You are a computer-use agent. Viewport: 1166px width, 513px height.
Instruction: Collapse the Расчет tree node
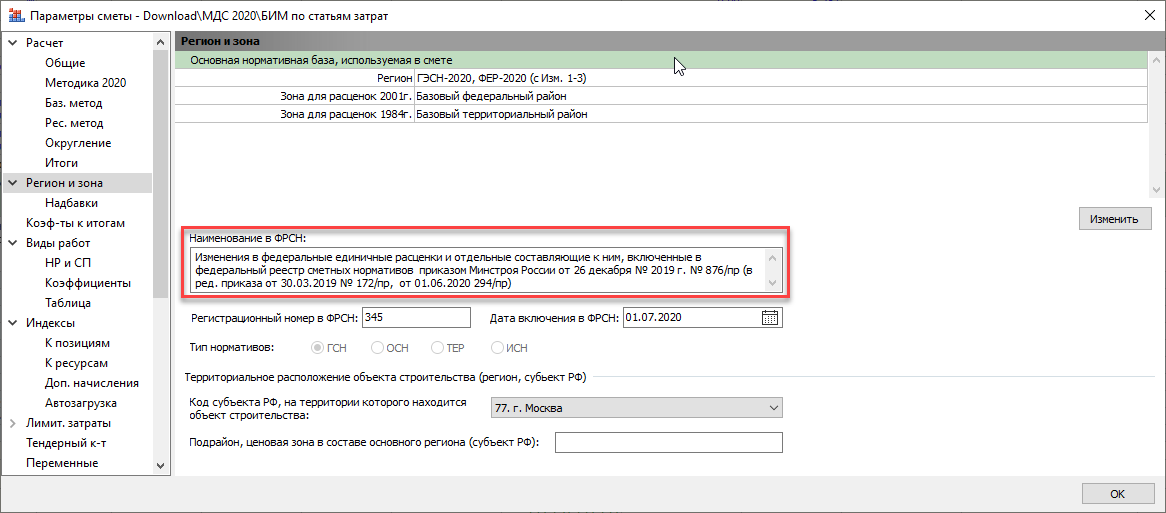click(x=13, y=43)
